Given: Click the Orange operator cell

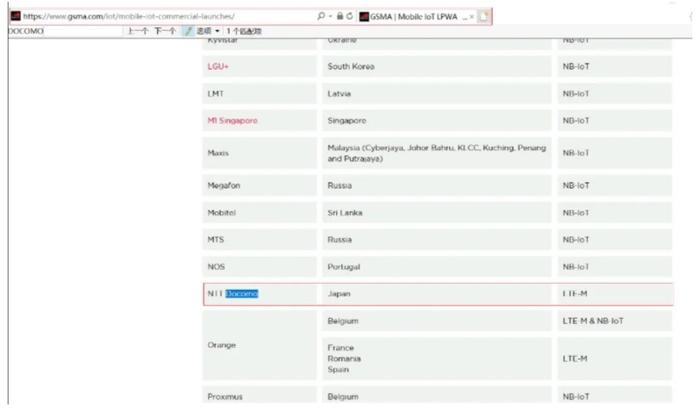Looking at the screenshot, I should pyautogui.click(x=259, y=345).
